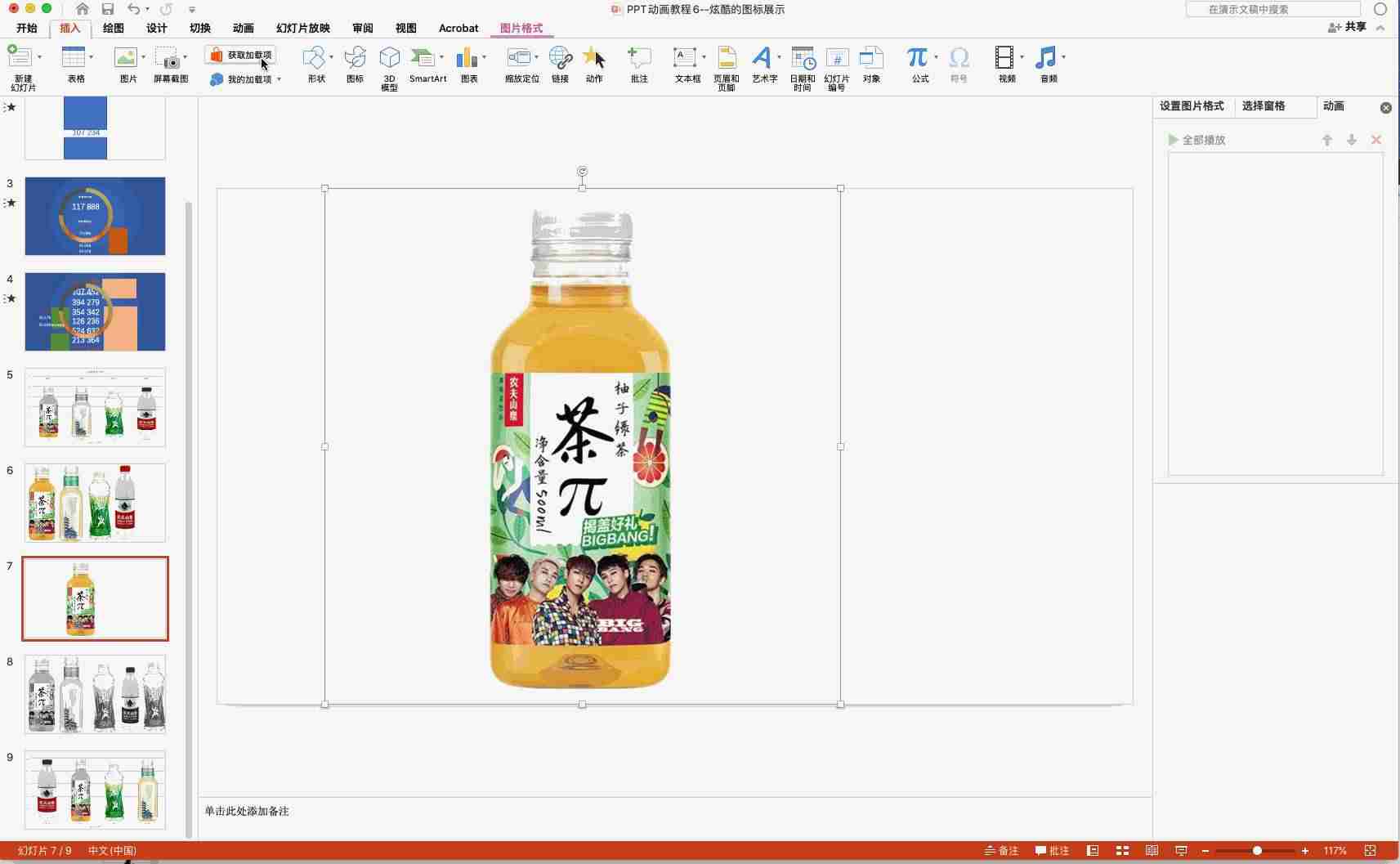Image resolution: width=1400 pixels, height=864 pixels.
Task: Click the Icons (图标) insert tool
Action: point(355,56)
